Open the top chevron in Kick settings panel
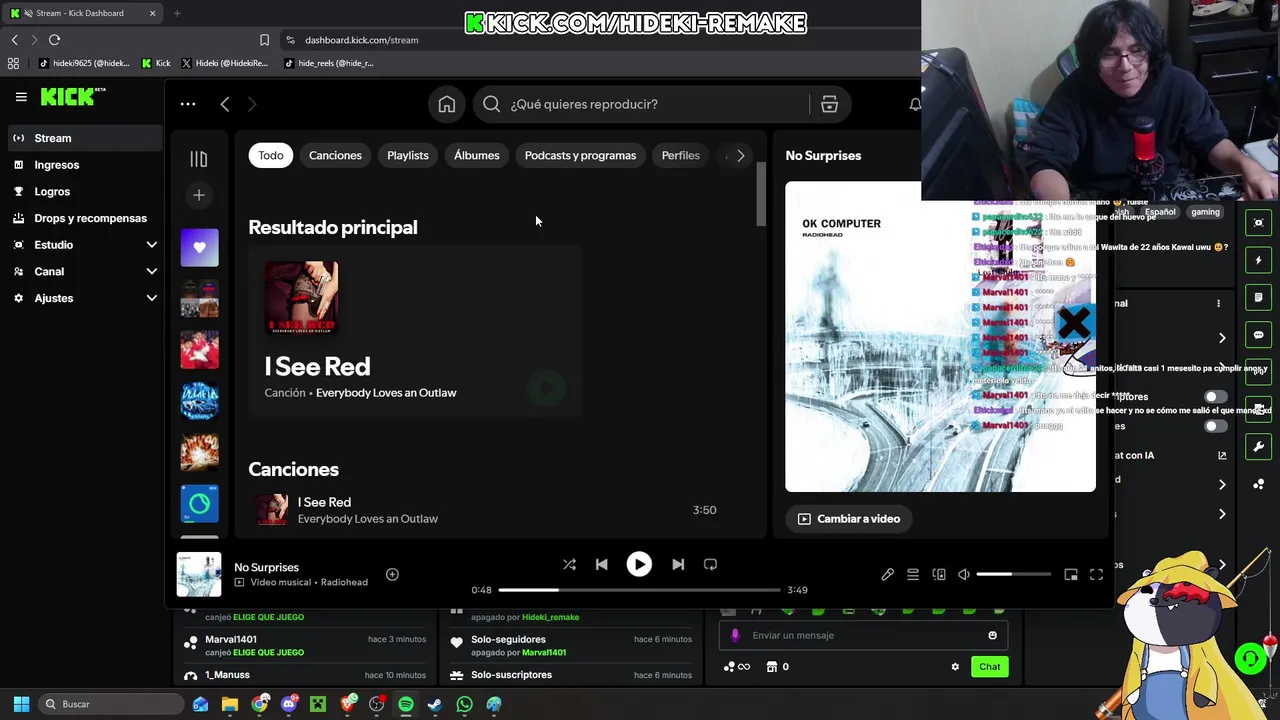 (1222, 338)
